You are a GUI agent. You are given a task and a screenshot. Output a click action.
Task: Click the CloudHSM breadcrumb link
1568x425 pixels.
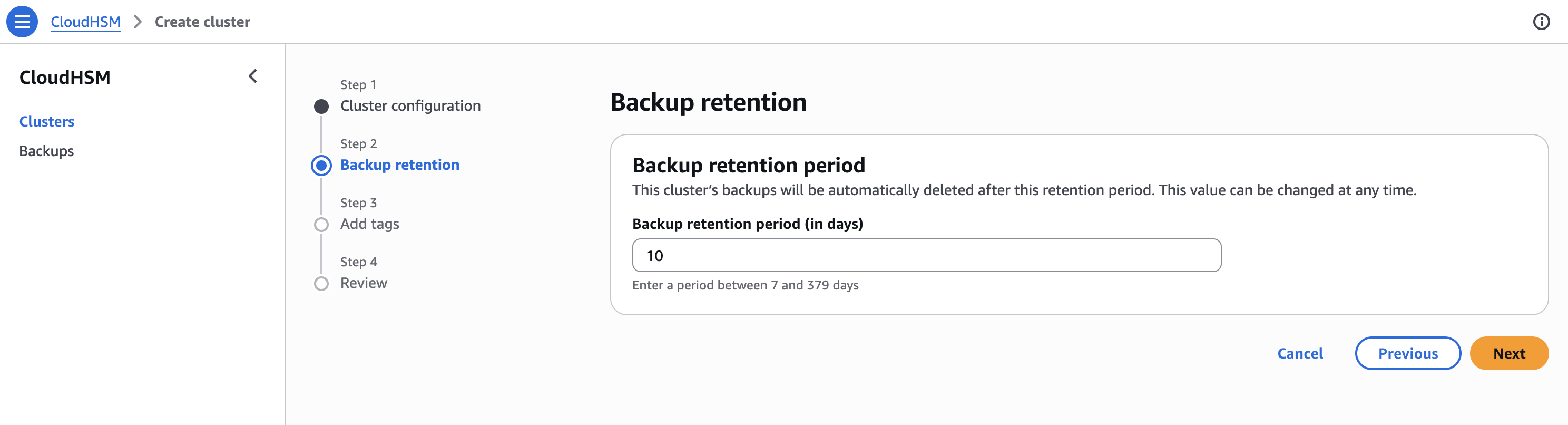pyautogui.click(x=85, y=22)
